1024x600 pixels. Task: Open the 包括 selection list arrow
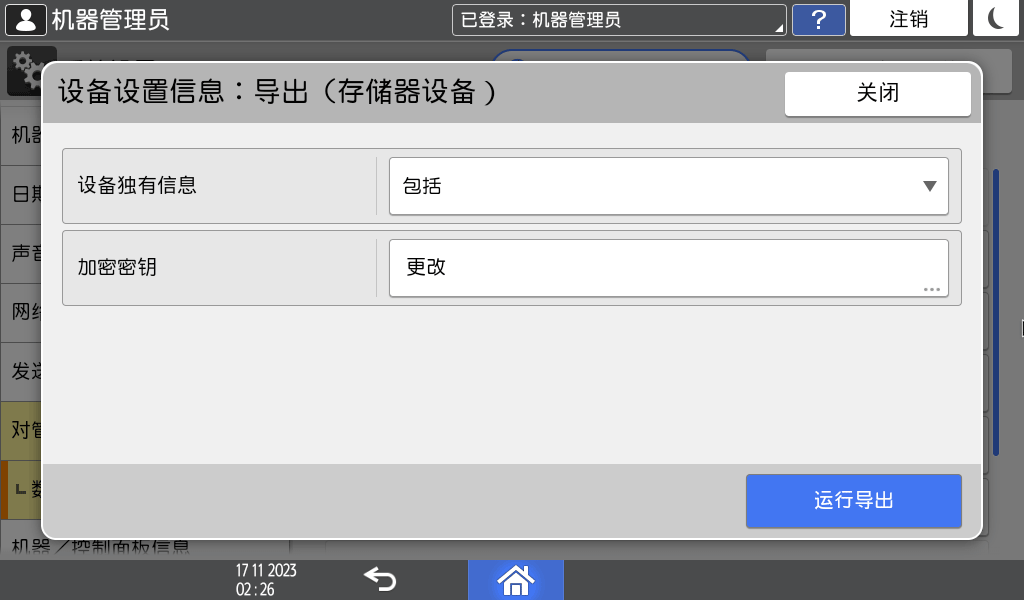(x=931, y=186)
